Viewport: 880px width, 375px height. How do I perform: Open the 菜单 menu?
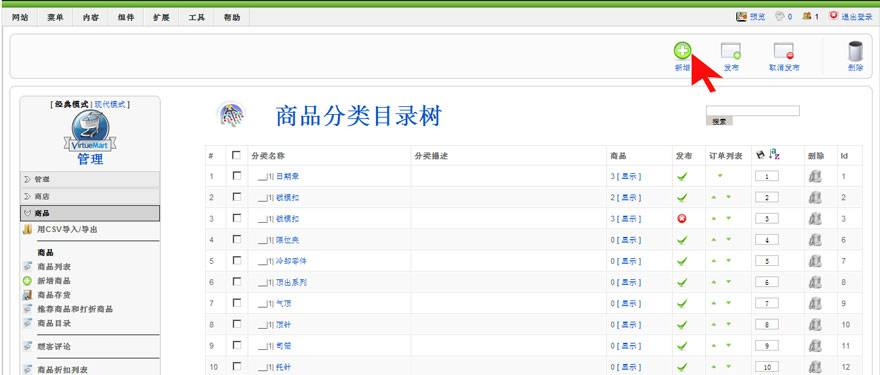[56, 17]
